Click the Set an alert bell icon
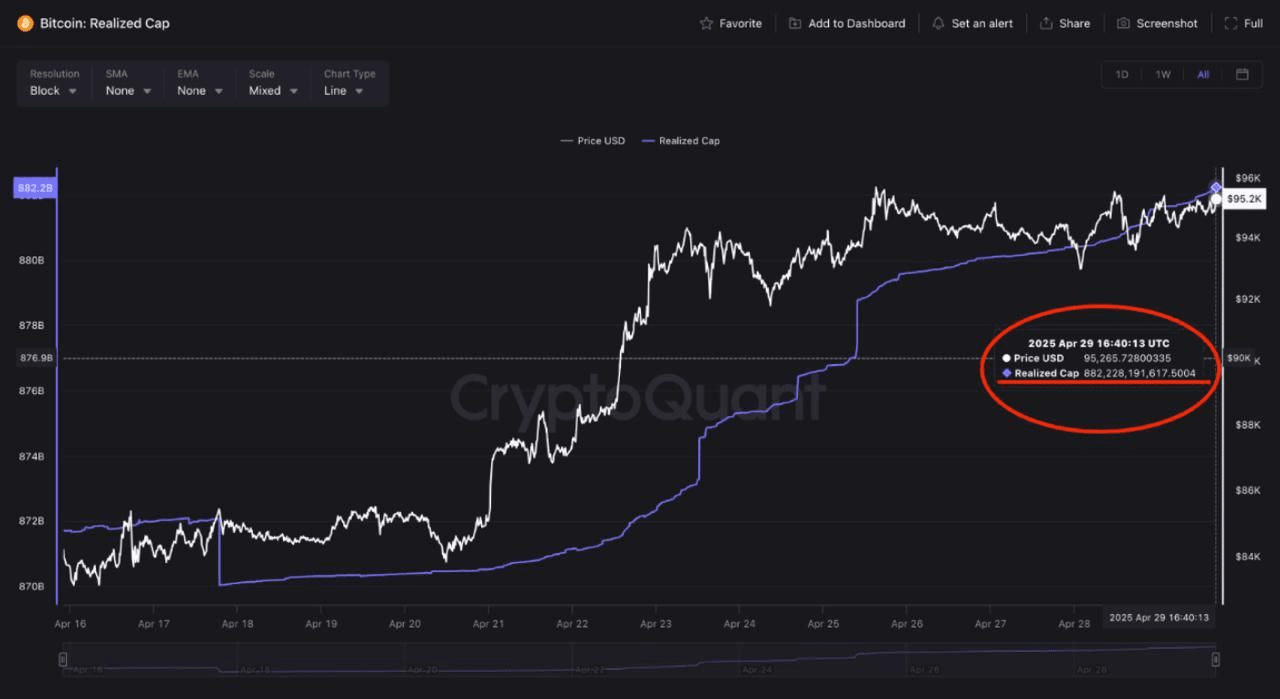The width and height of the screenshot is (1280, 699). 938,23
